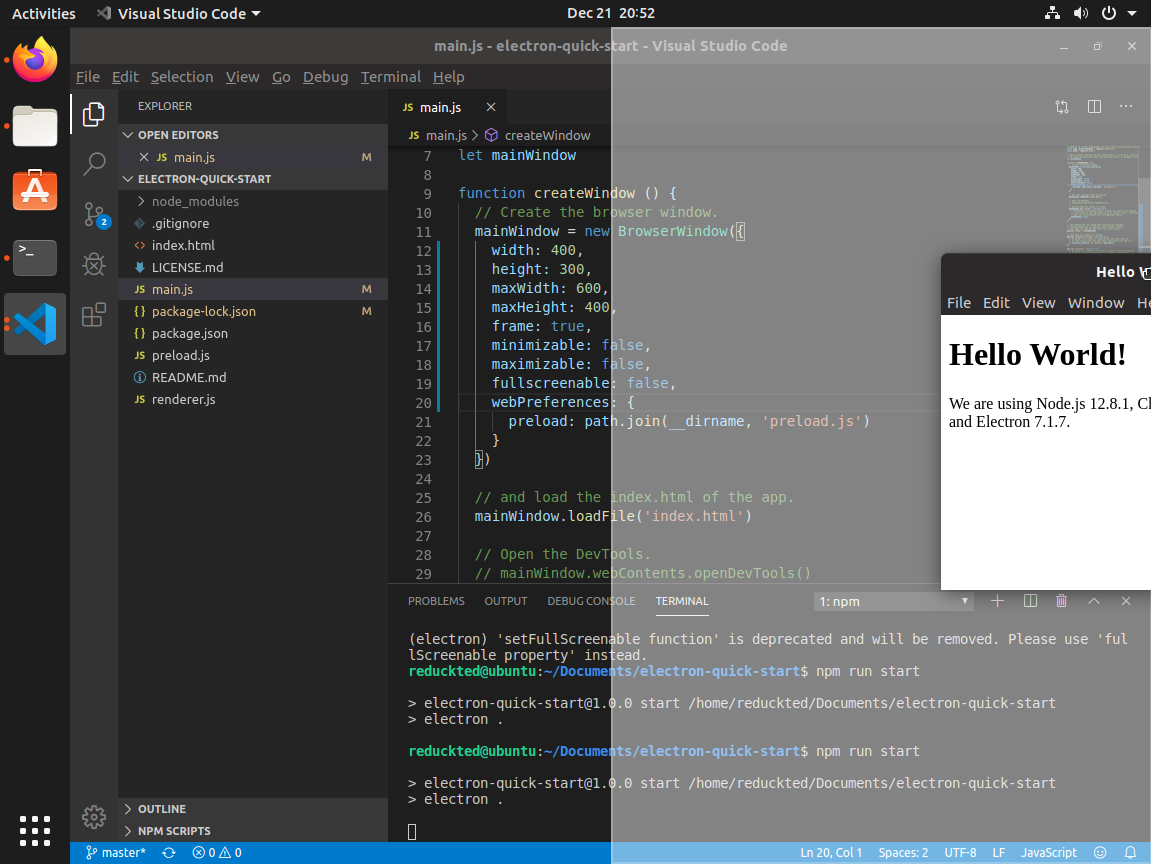Image resolution: width=1151 pixels, height=864 pixels.
Task: Click the Open Changes icon above the editor
Action: [1061, 107]
